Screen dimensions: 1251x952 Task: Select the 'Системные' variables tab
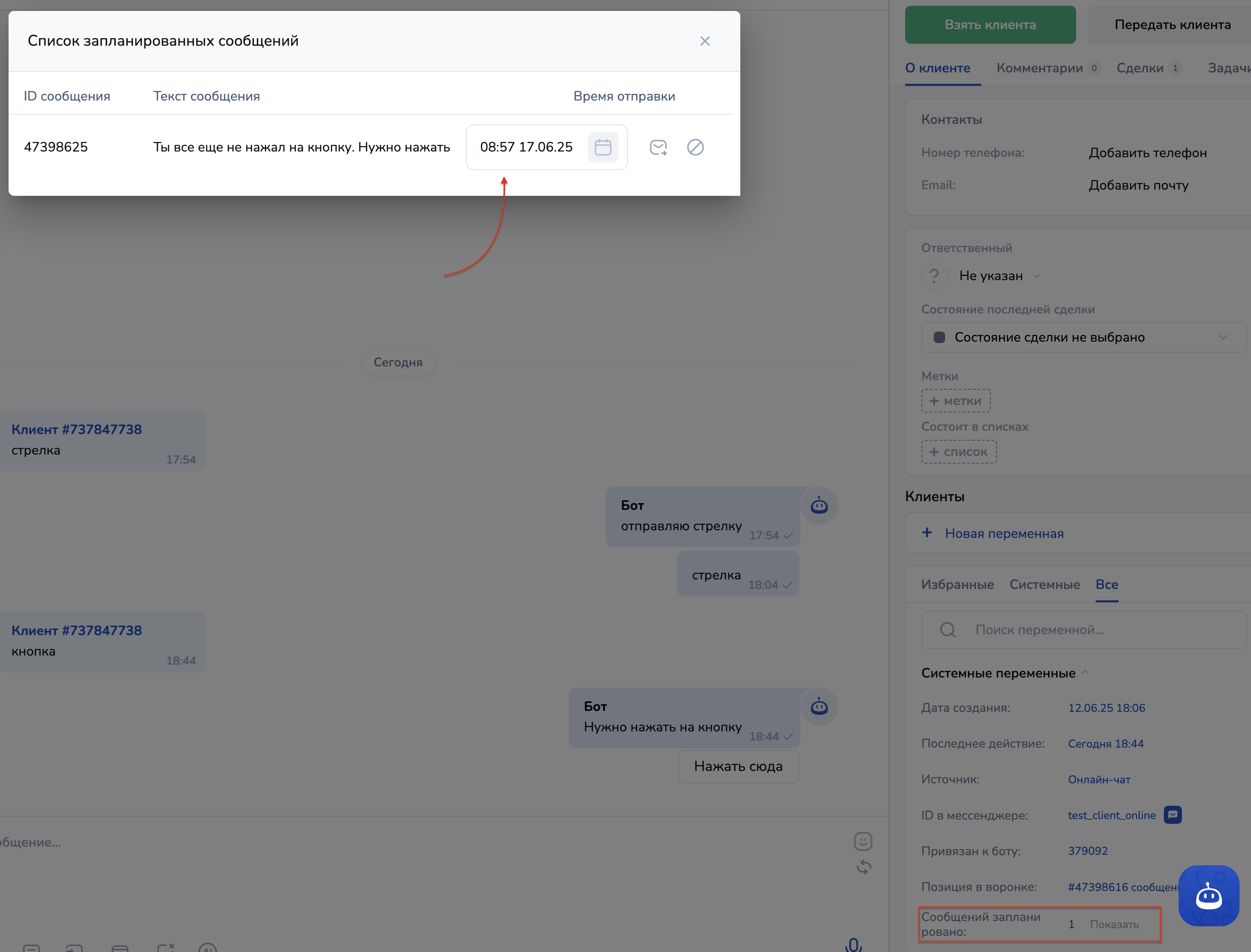click(1044, 584)
